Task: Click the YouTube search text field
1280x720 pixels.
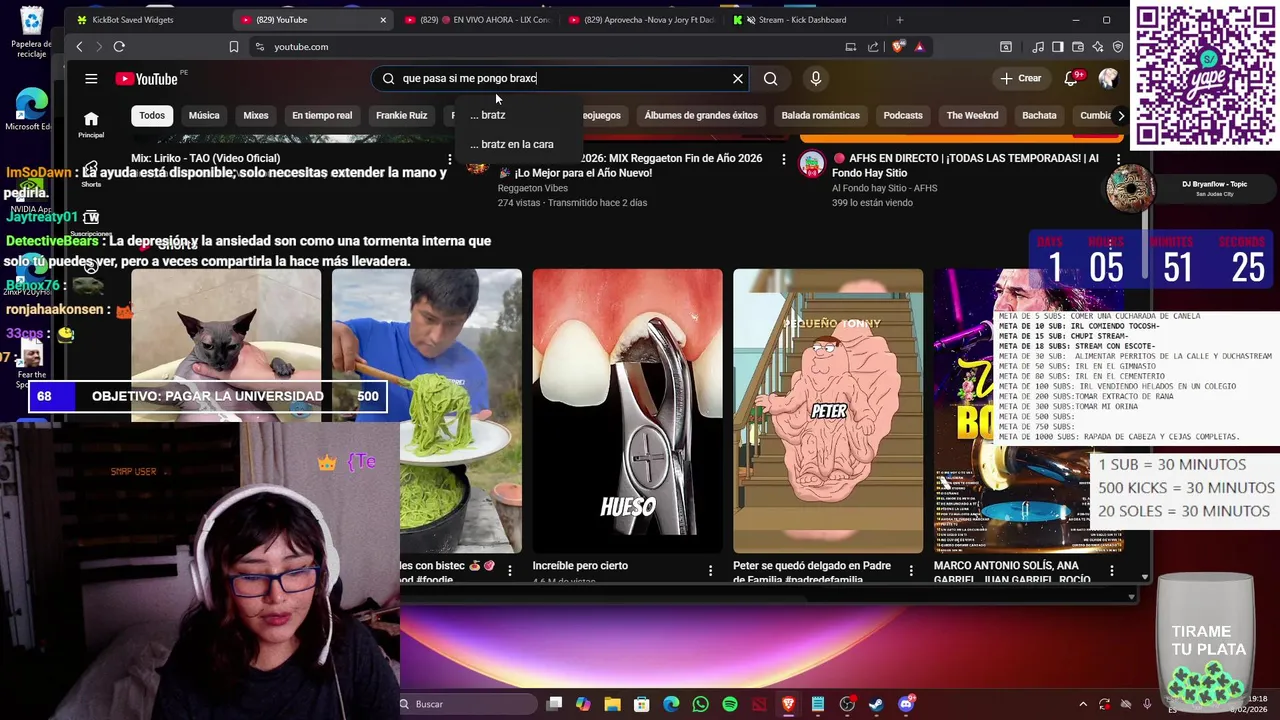Action: click(x=560, y=78)
